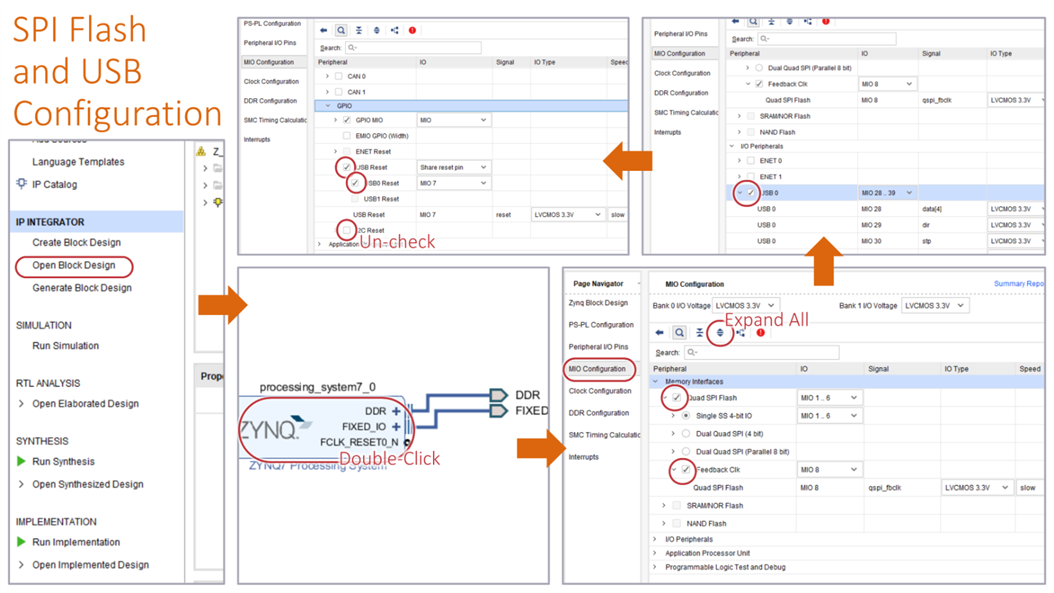Enable the ENET 0 checkbox
This screenshot has height=593, width=1054.
(x=751, y=161)
